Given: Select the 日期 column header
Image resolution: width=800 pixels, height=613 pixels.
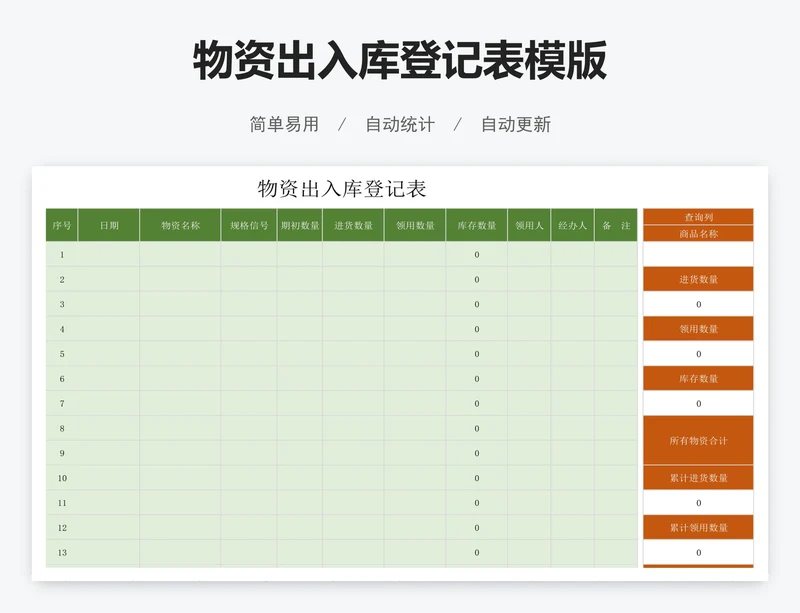Looking at the screenshot, I should [x=109, y=226].
